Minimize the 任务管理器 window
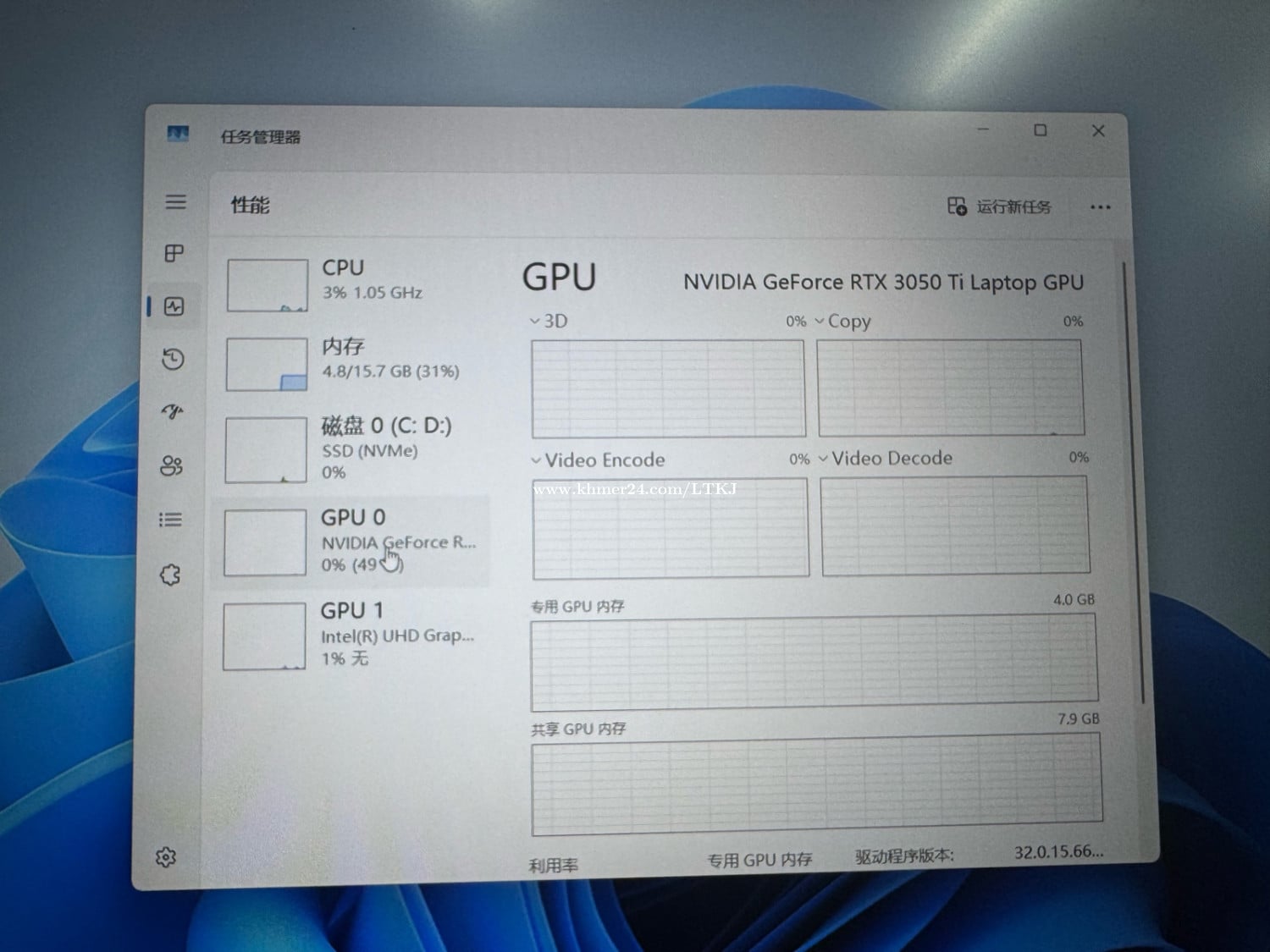Image resolution: width=1270 pixels, height=952 pixels. (x=983, y=129)
